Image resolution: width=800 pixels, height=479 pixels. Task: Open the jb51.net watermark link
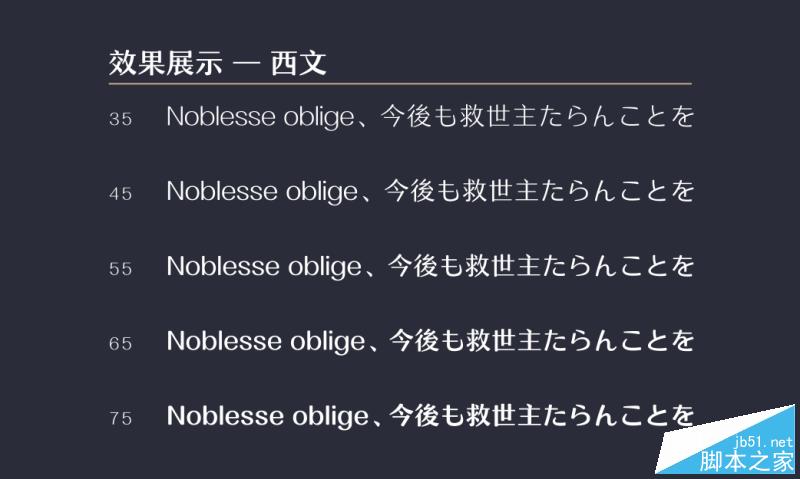(x=763, y=441)
